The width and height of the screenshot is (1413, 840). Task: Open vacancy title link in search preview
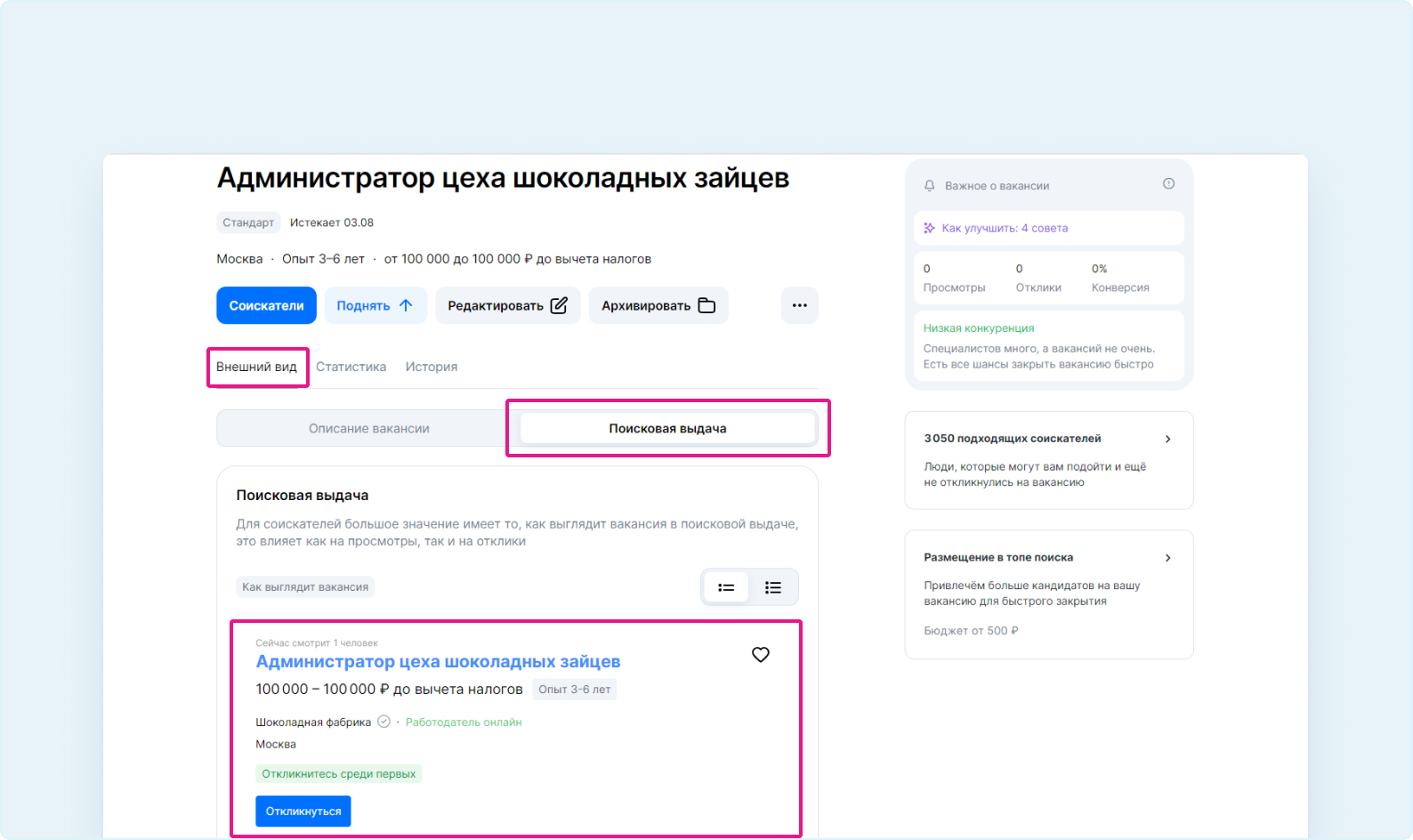pos(438,662)
